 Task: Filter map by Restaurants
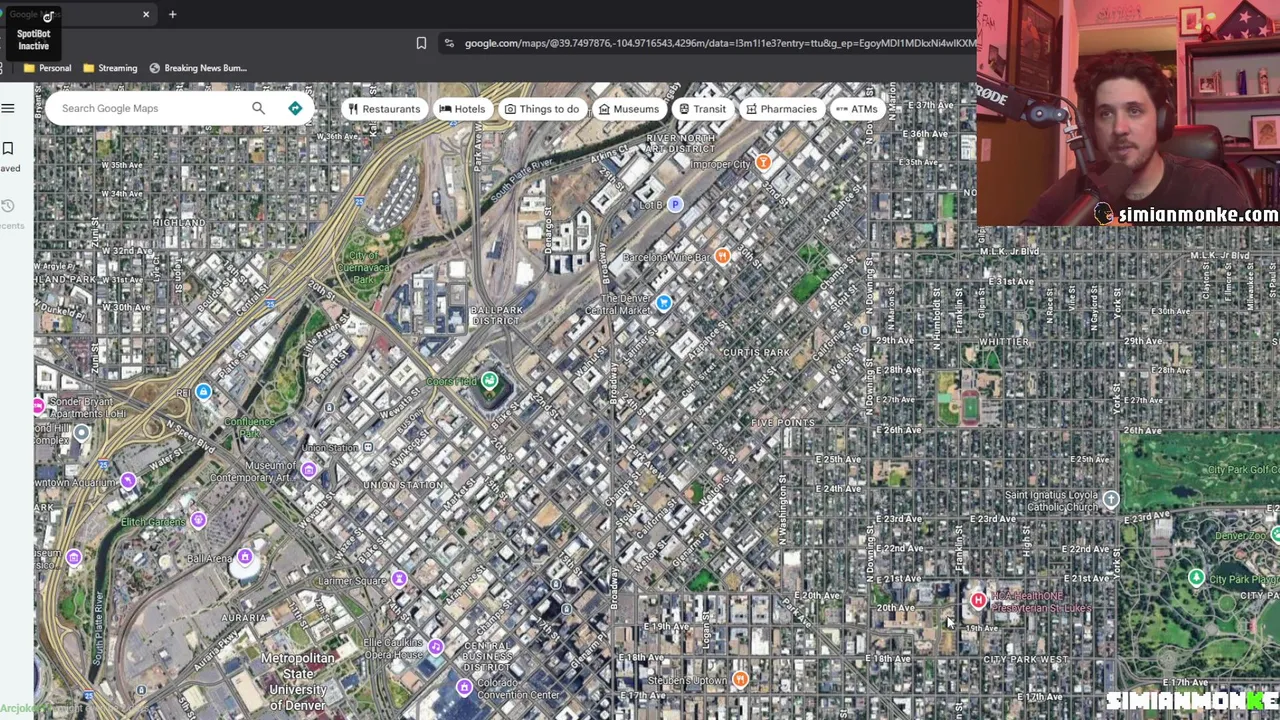384,109
